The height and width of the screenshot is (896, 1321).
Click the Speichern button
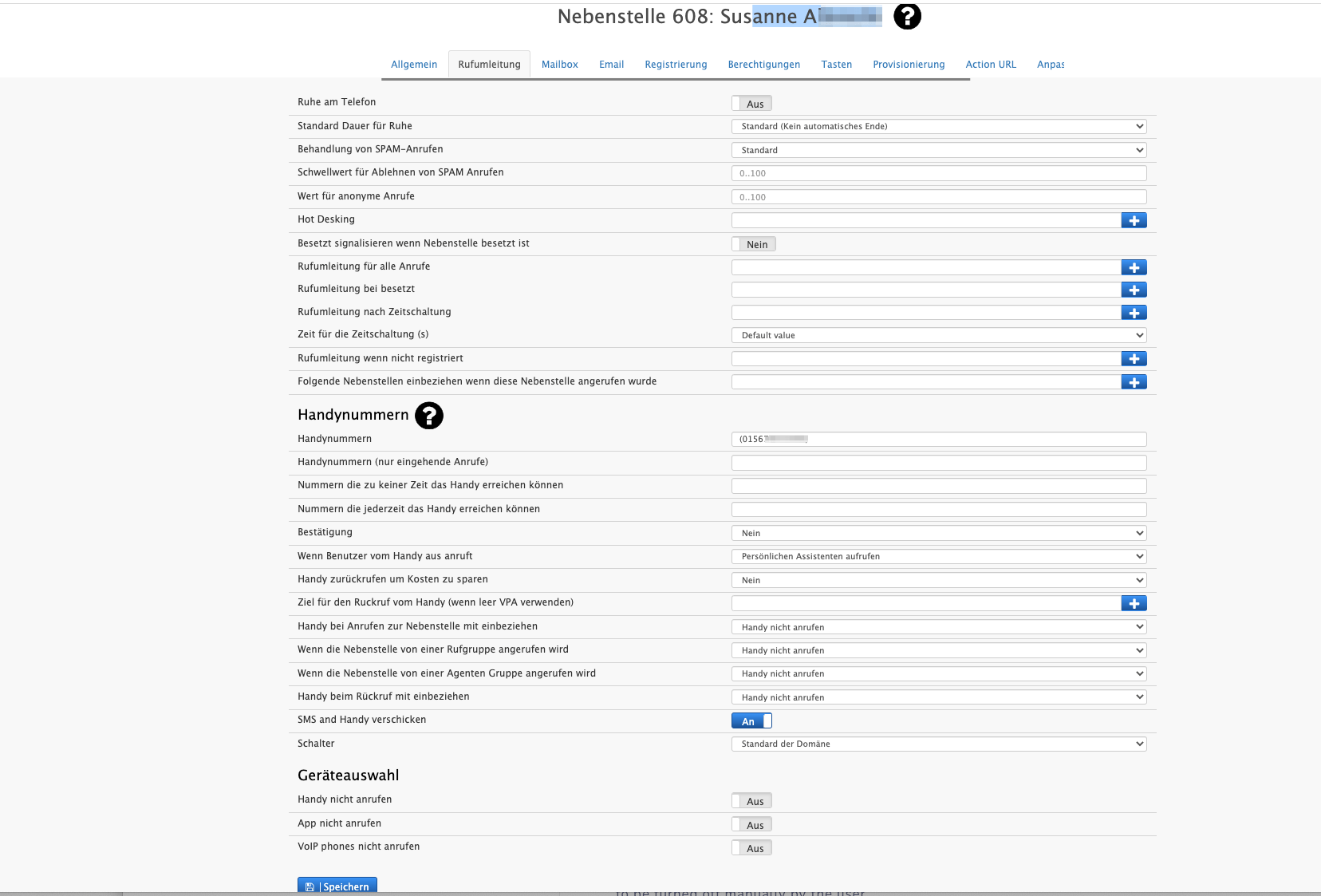pyautogui.click(x=337, y=886)
